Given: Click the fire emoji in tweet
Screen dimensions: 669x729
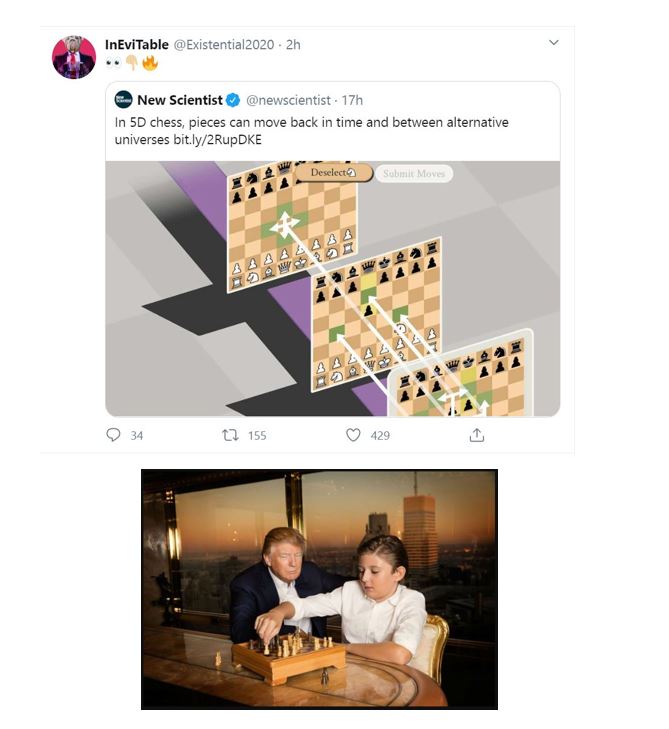Looking at the screenshot, I should click(150, 62).
